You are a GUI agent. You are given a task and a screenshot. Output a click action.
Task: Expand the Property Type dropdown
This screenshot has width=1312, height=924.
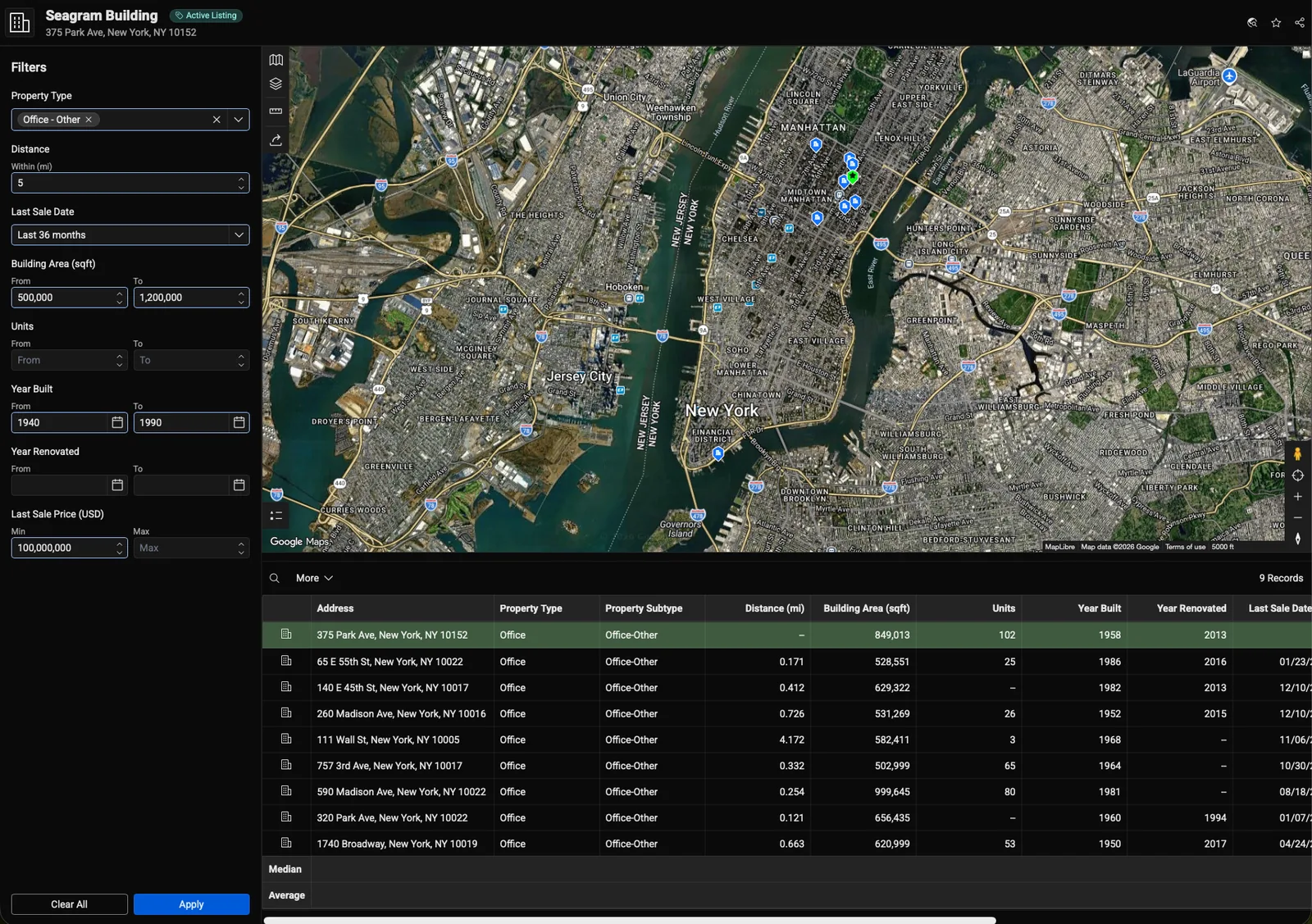coord(239,120)
